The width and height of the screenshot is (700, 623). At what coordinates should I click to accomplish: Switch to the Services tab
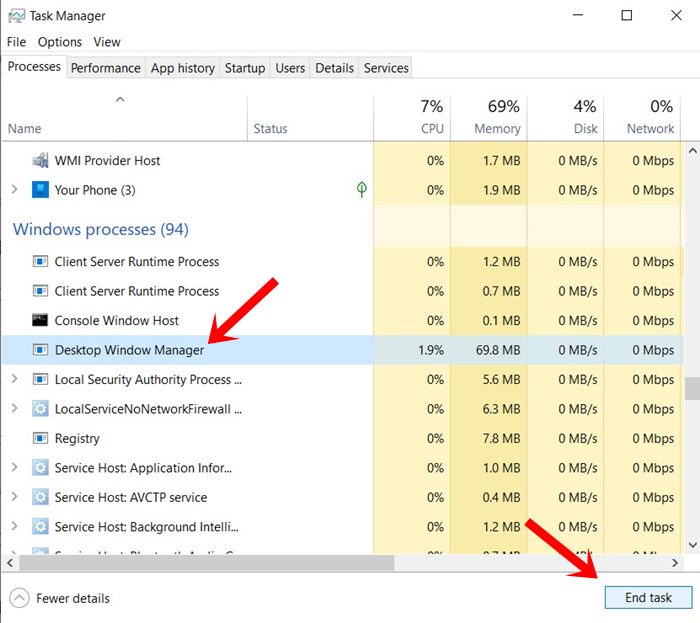click(x=386, y=68)
